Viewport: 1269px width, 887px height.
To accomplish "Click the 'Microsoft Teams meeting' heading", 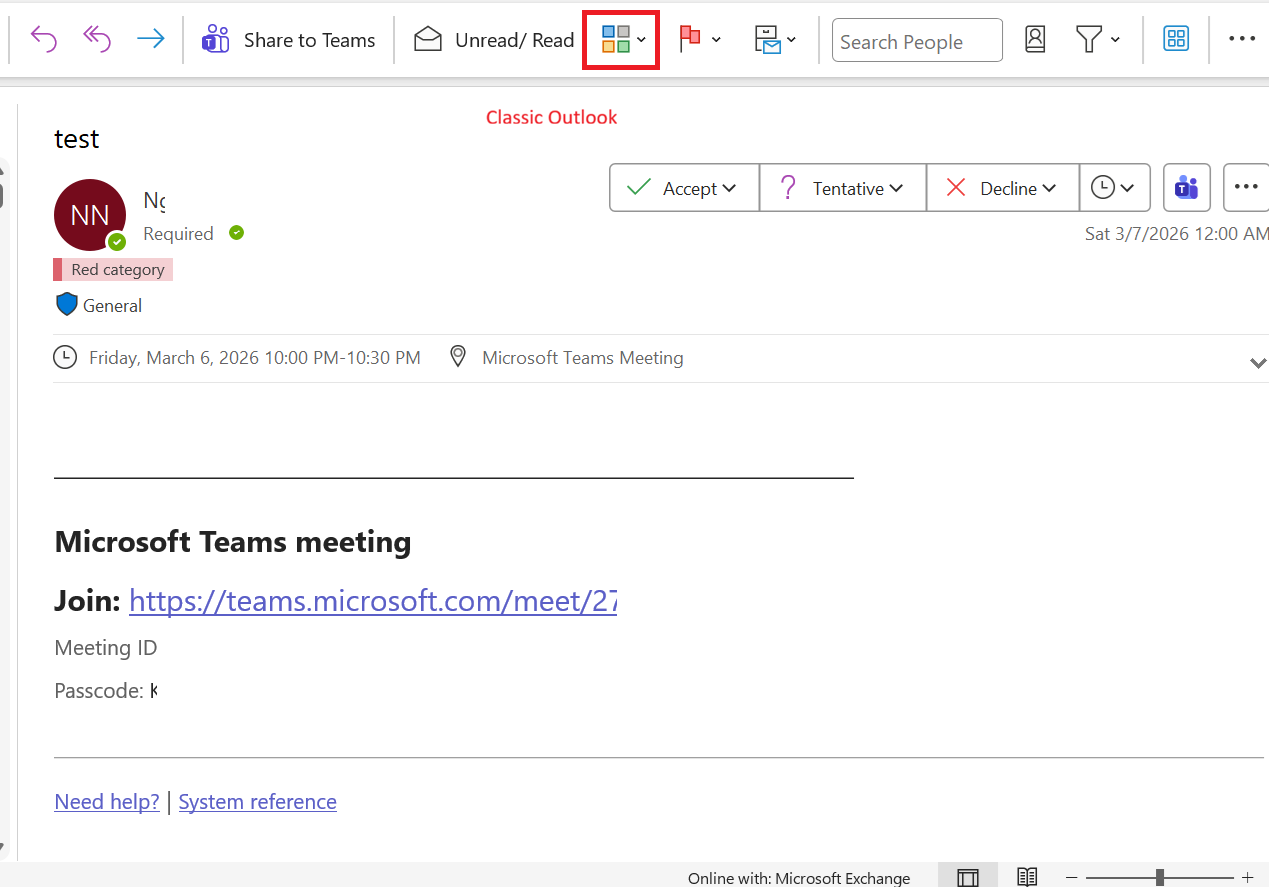I will coord(233,542).
